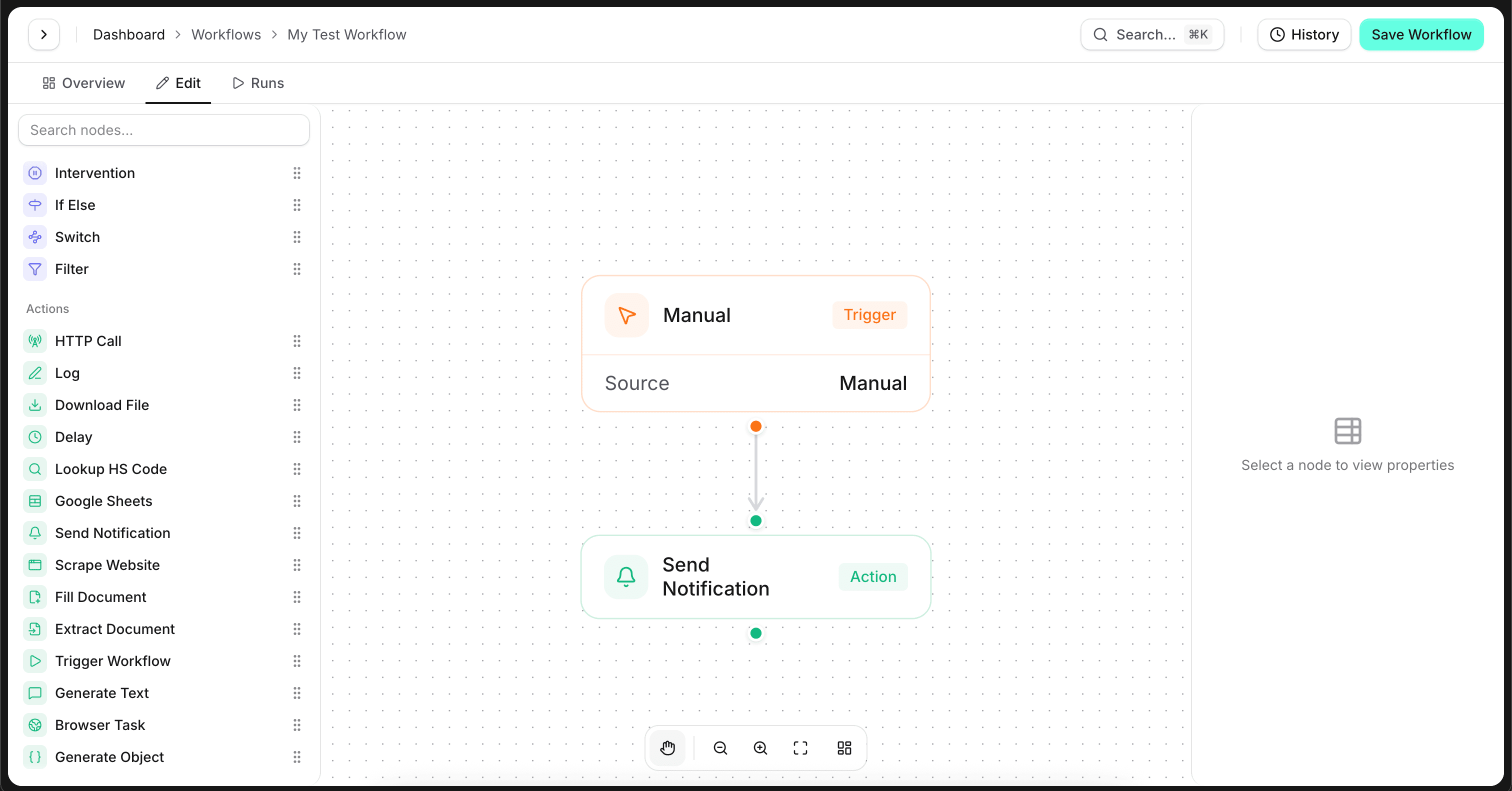Zoom in using the magnifier icon
This screenshot has width=1512, height=791.
(x=759, y=748)
